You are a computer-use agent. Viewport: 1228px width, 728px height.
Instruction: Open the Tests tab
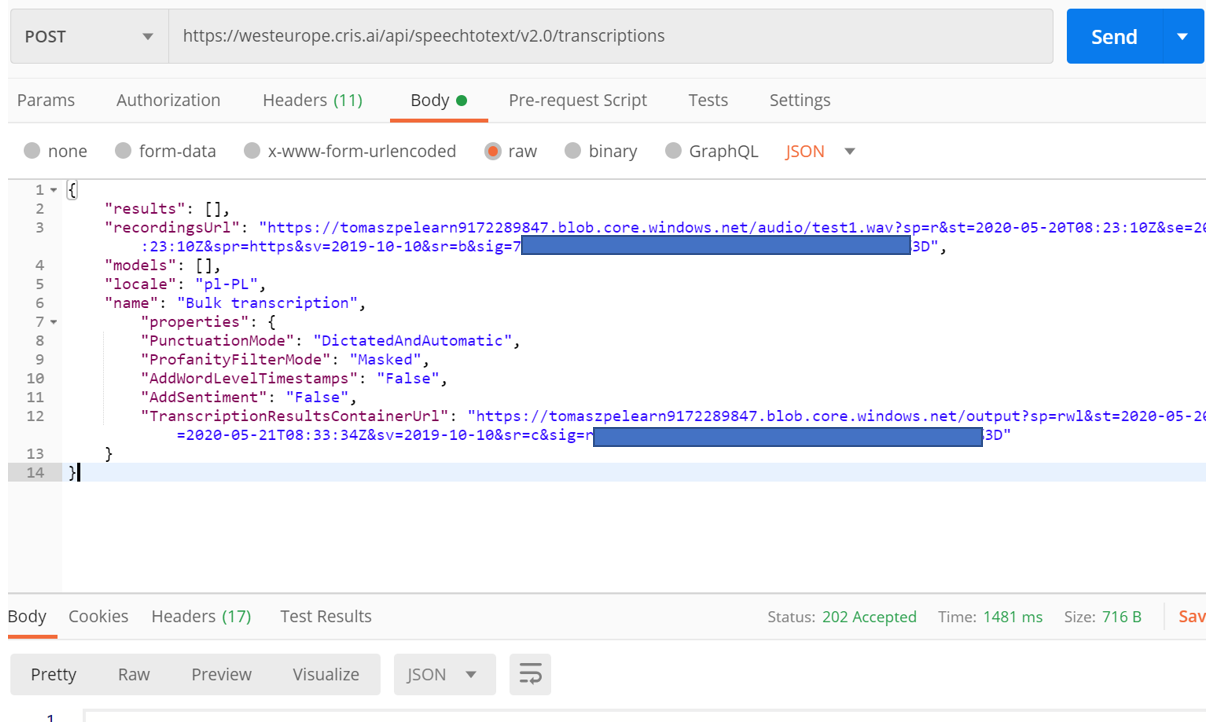pos(708,100)
